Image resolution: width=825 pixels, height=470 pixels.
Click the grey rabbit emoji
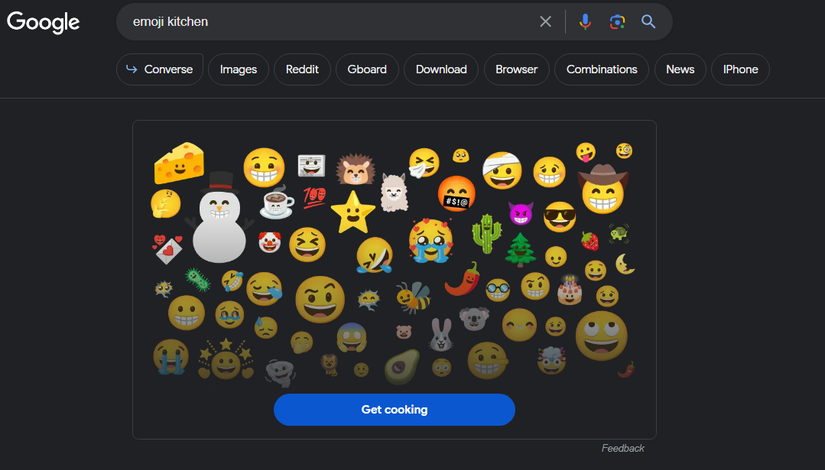[x=441, y=335]
